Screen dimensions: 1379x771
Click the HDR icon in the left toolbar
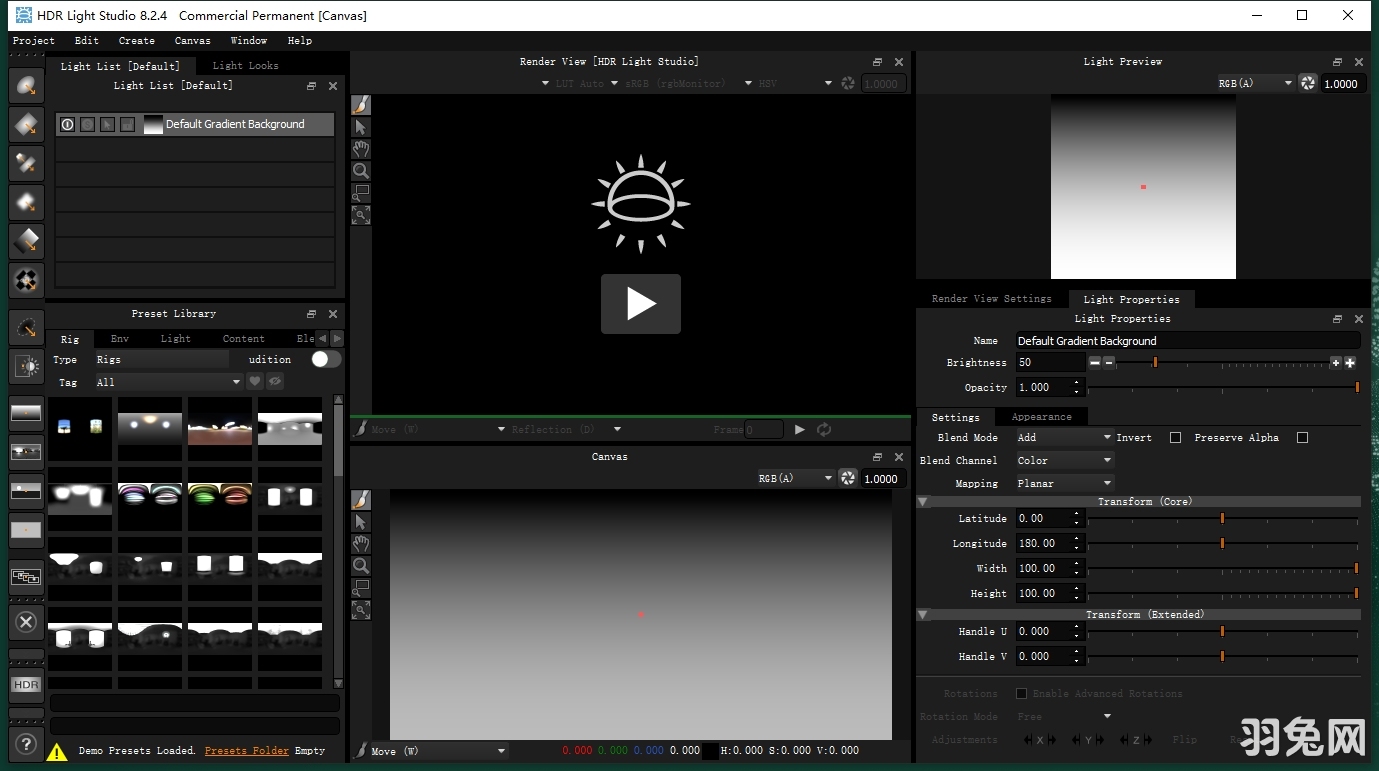(x=25, y=685)
